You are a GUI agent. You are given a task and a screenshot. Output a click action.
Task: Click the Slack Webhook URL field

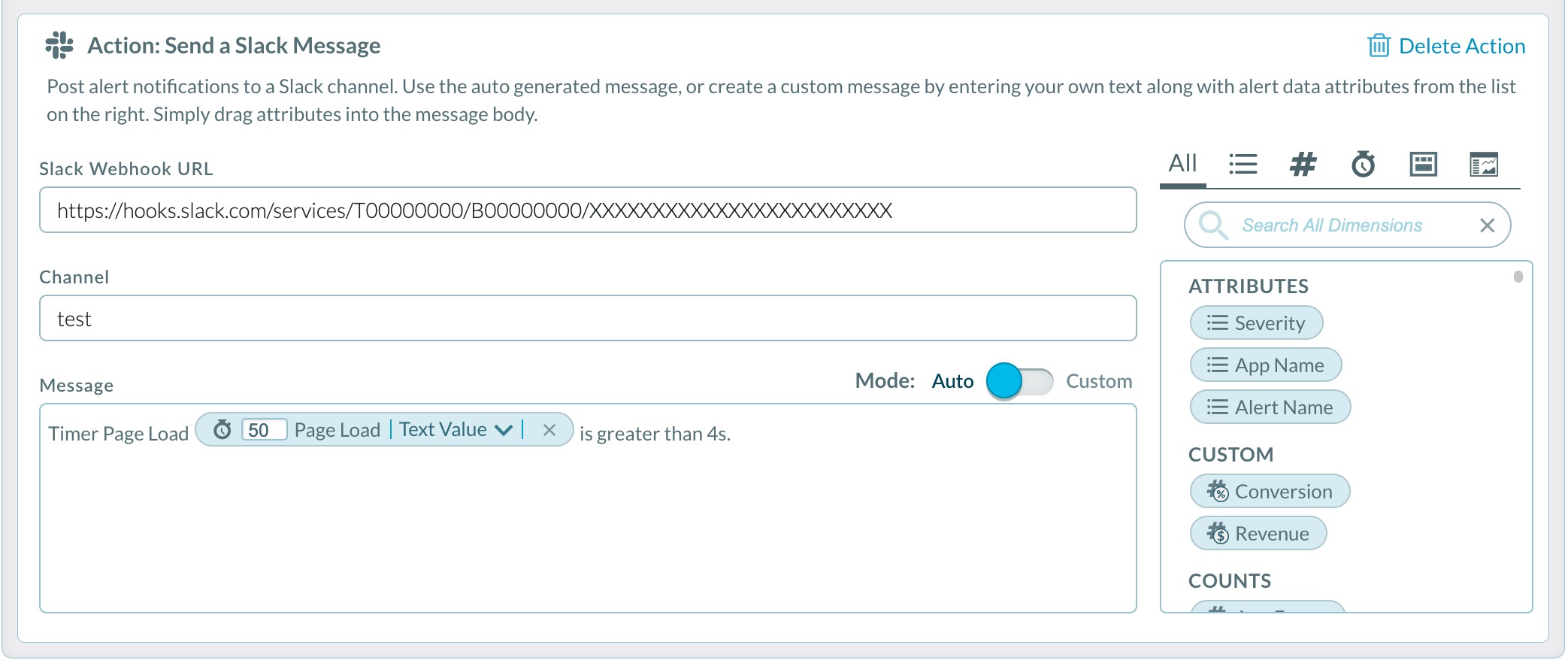coord(588,210)
